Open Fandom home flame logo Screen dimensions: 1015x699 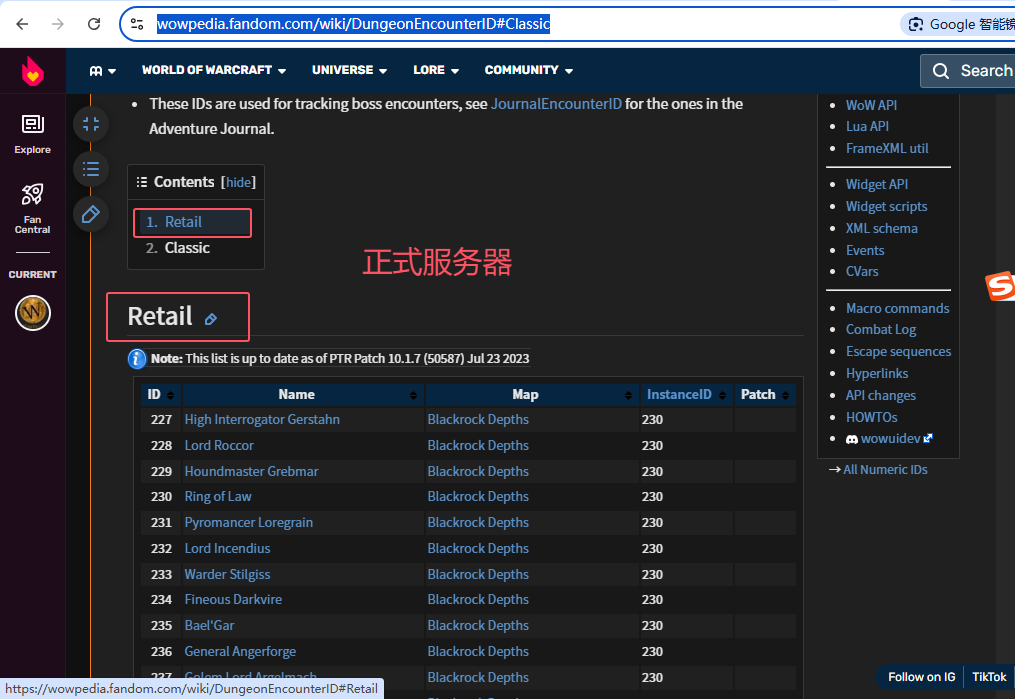click(x=32, y=71)
